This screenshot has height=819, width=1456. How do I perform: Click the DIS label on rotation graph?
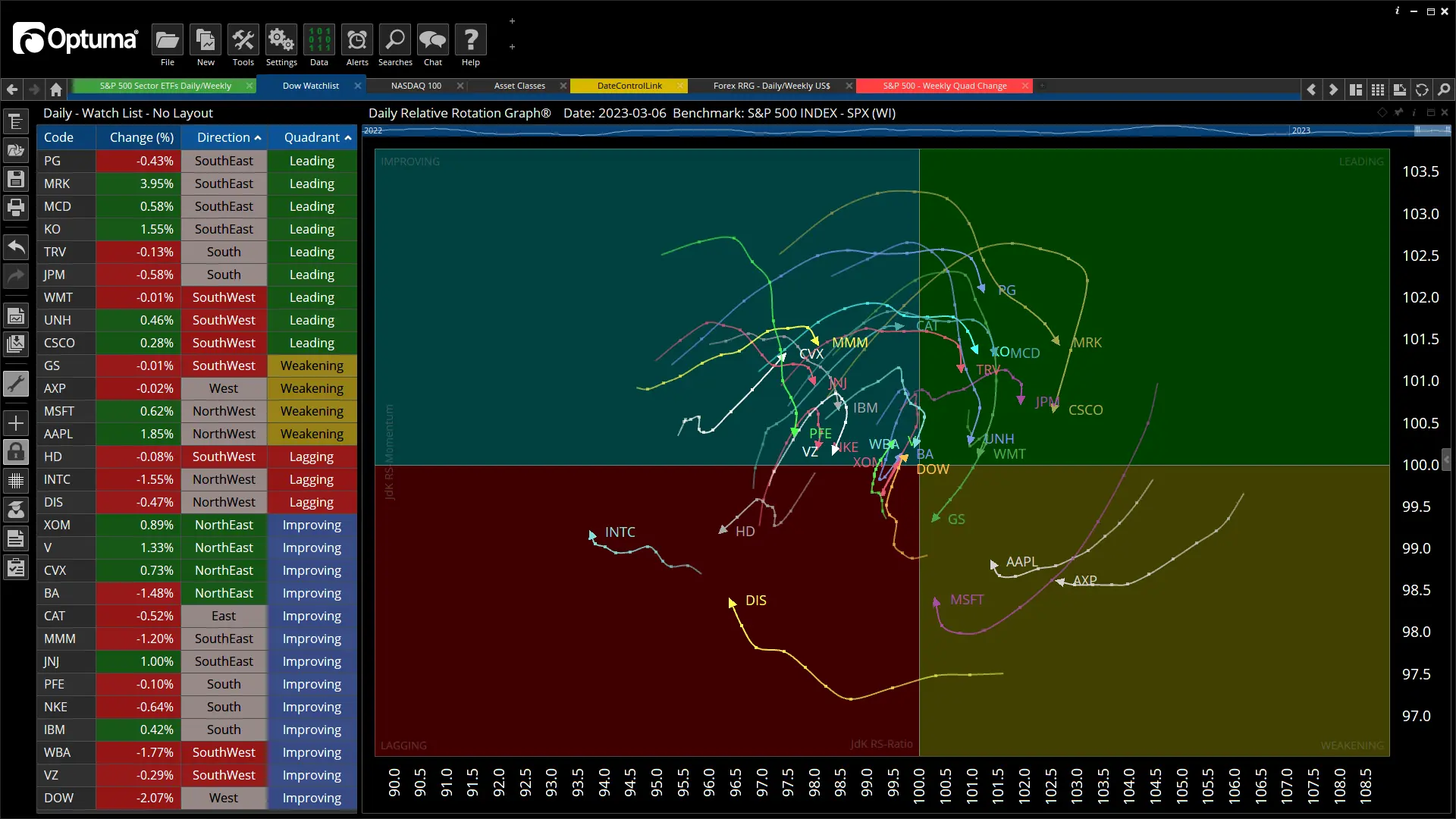pos(755,601)
